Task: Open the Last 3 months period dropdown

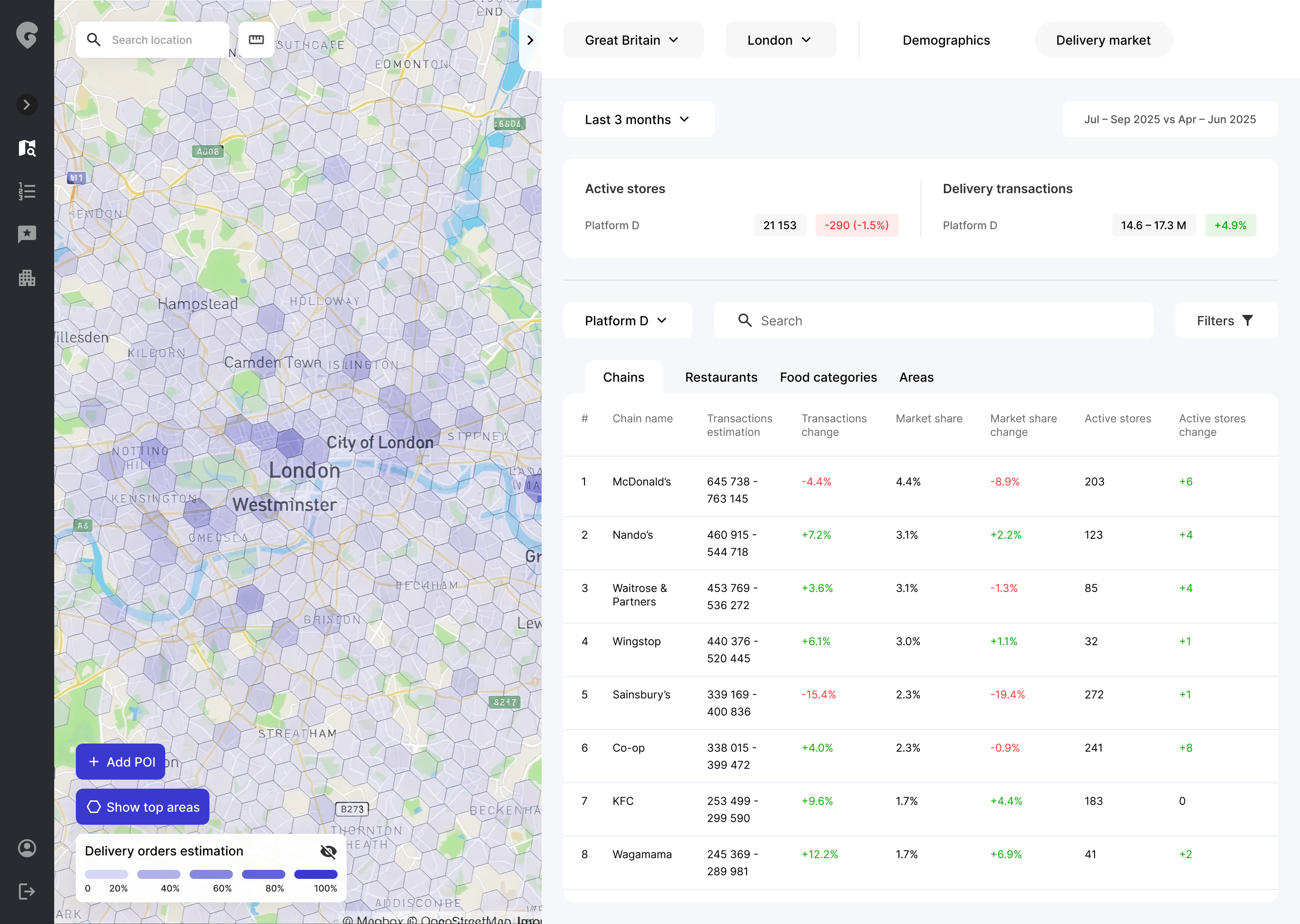Action: coord(638,119)
